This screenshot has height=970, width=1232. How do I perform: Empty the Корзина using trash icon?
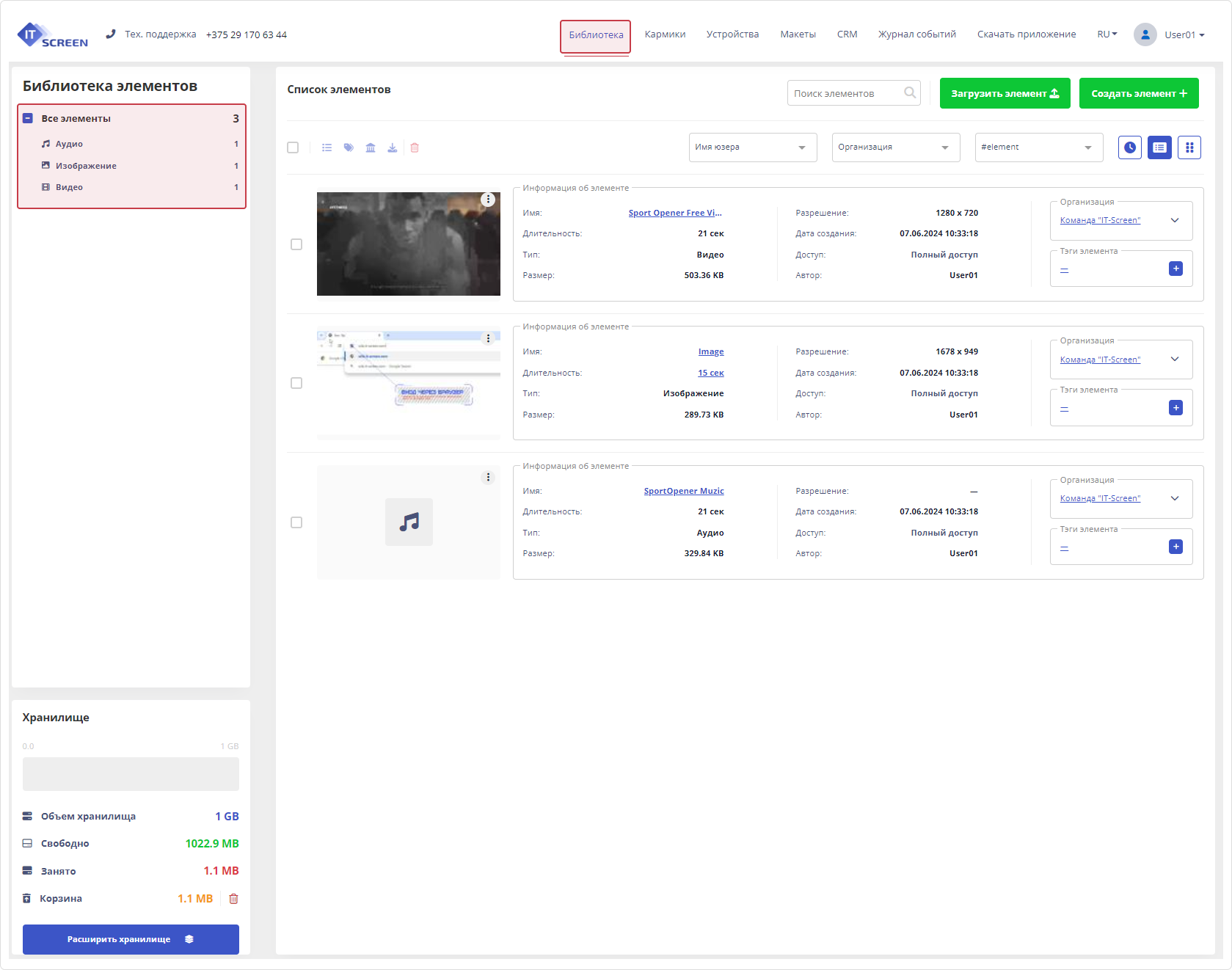[x=233, y=899]
